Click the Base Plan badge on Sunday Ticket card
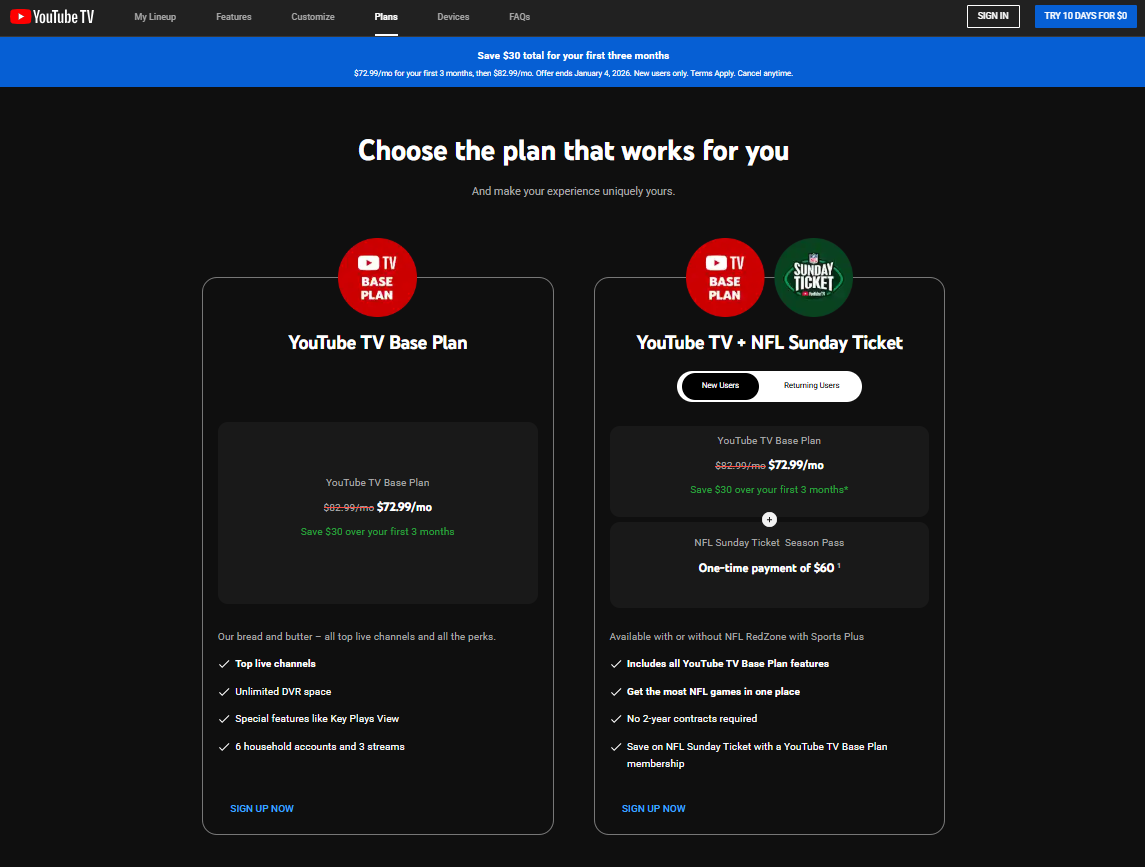Screen dimensions: 1145x867 pos(725,277)
